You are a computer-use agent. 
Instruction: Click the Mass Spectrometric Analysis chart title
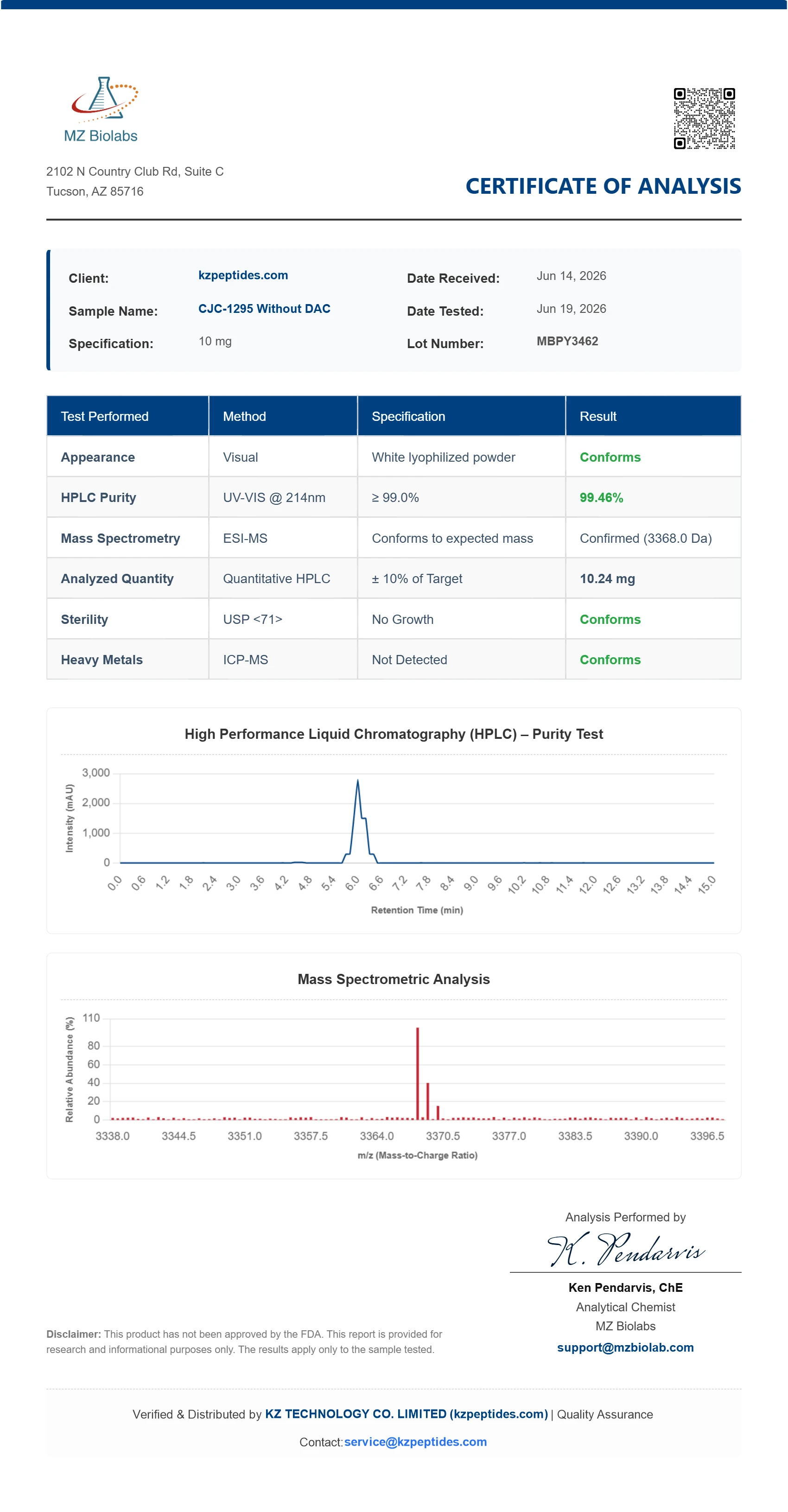[394, 979]
